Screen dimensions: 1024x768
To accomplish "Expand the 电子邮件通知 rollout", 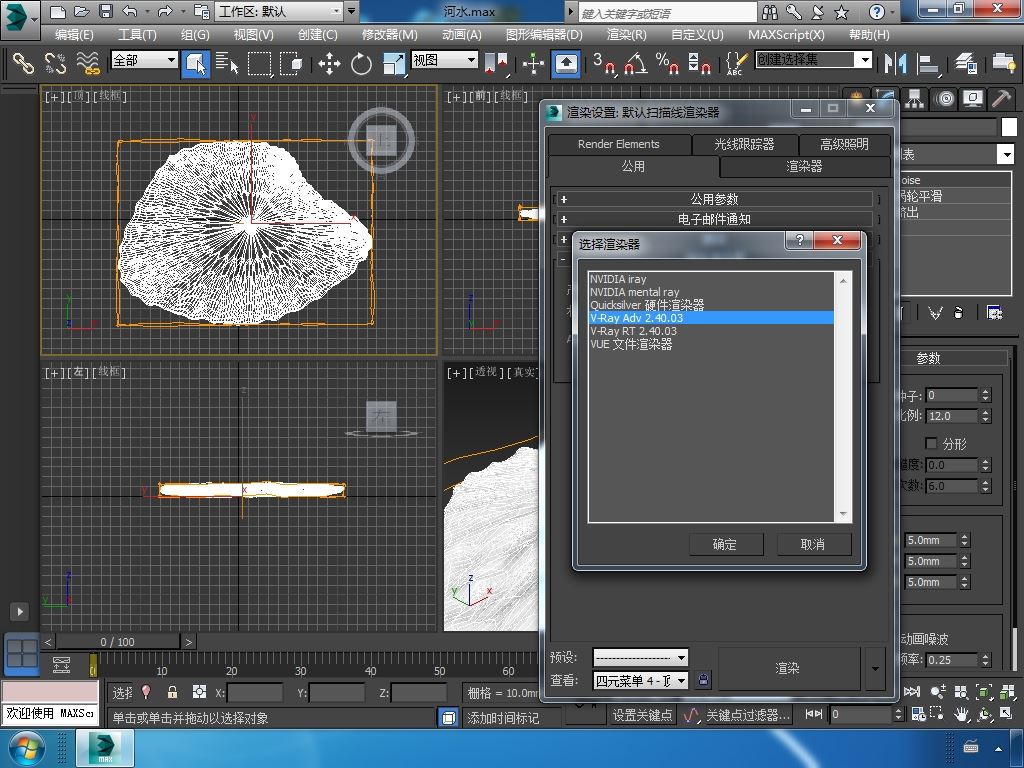I will coord(714,219).
